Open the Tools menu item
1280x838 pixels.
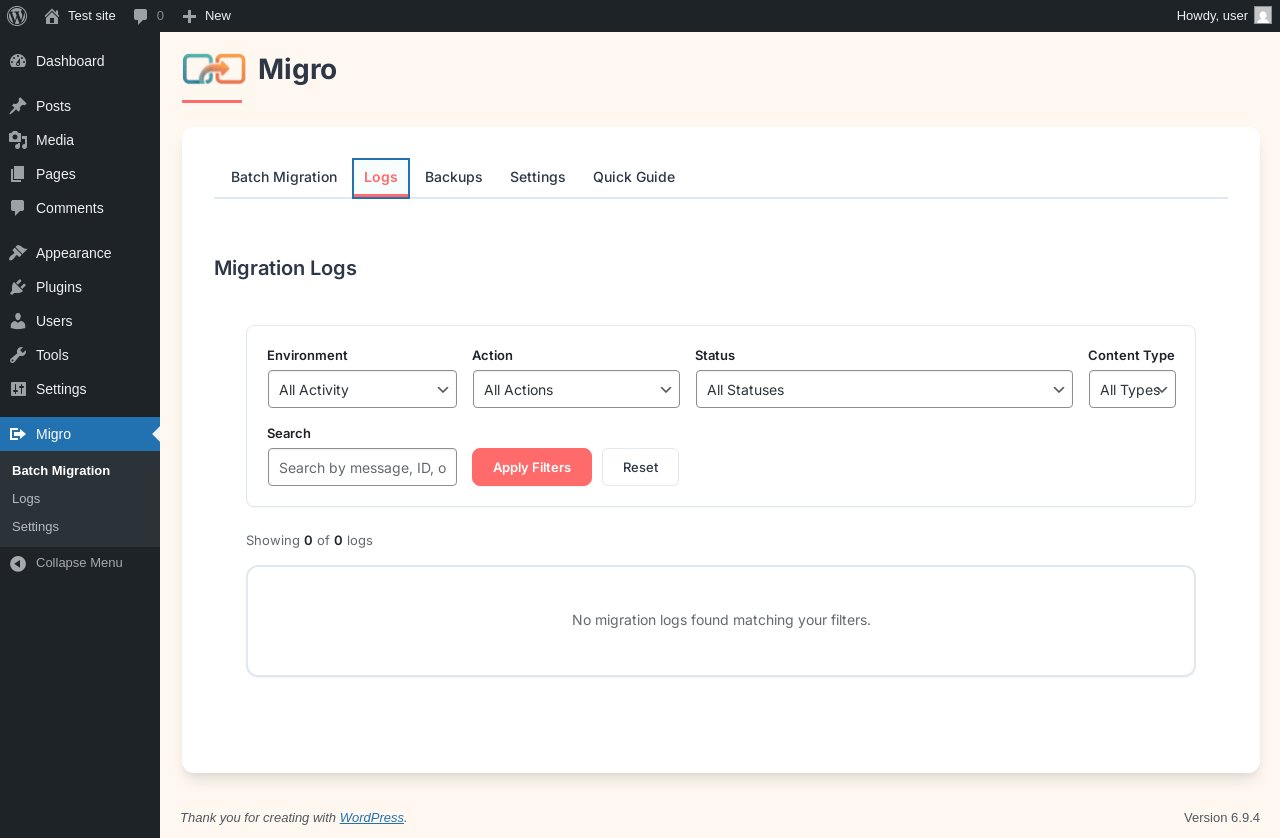click(80, 355)
